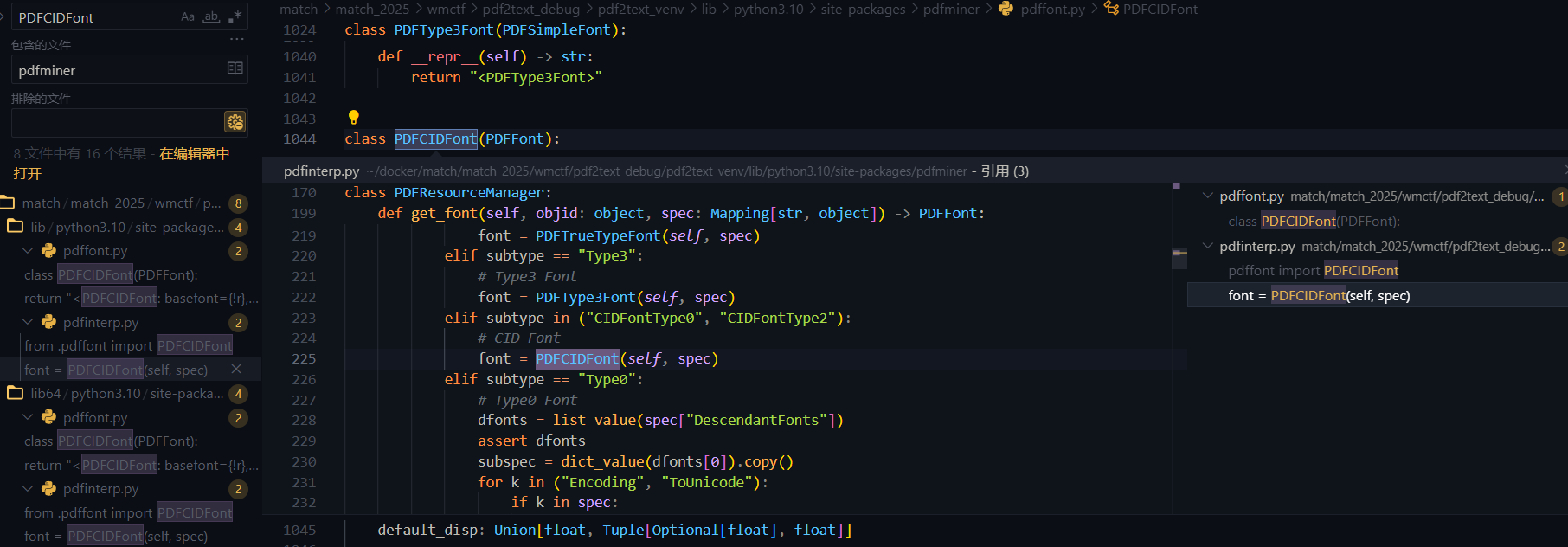Screen dimensions: 1568x547
Task: Click the three-dots search details toggle
Action: click(x=236, y=40)
